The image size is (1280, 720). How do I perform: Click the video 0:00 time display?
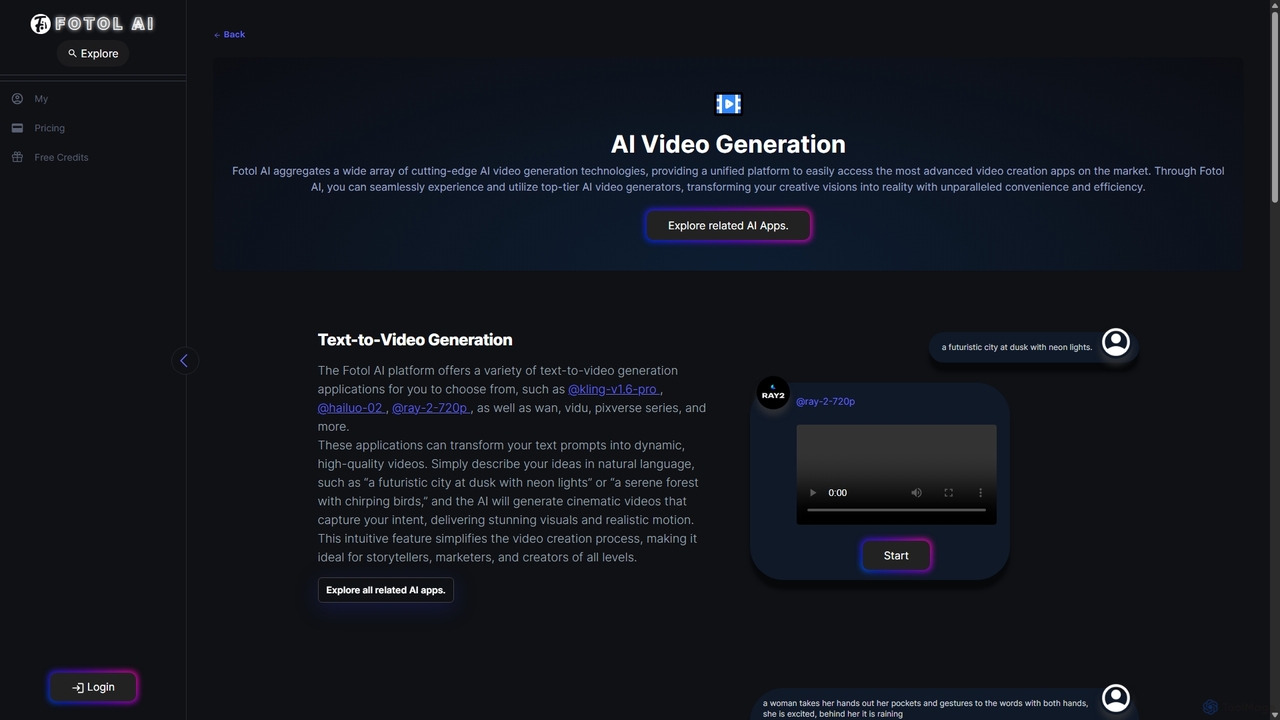[838, 493]
